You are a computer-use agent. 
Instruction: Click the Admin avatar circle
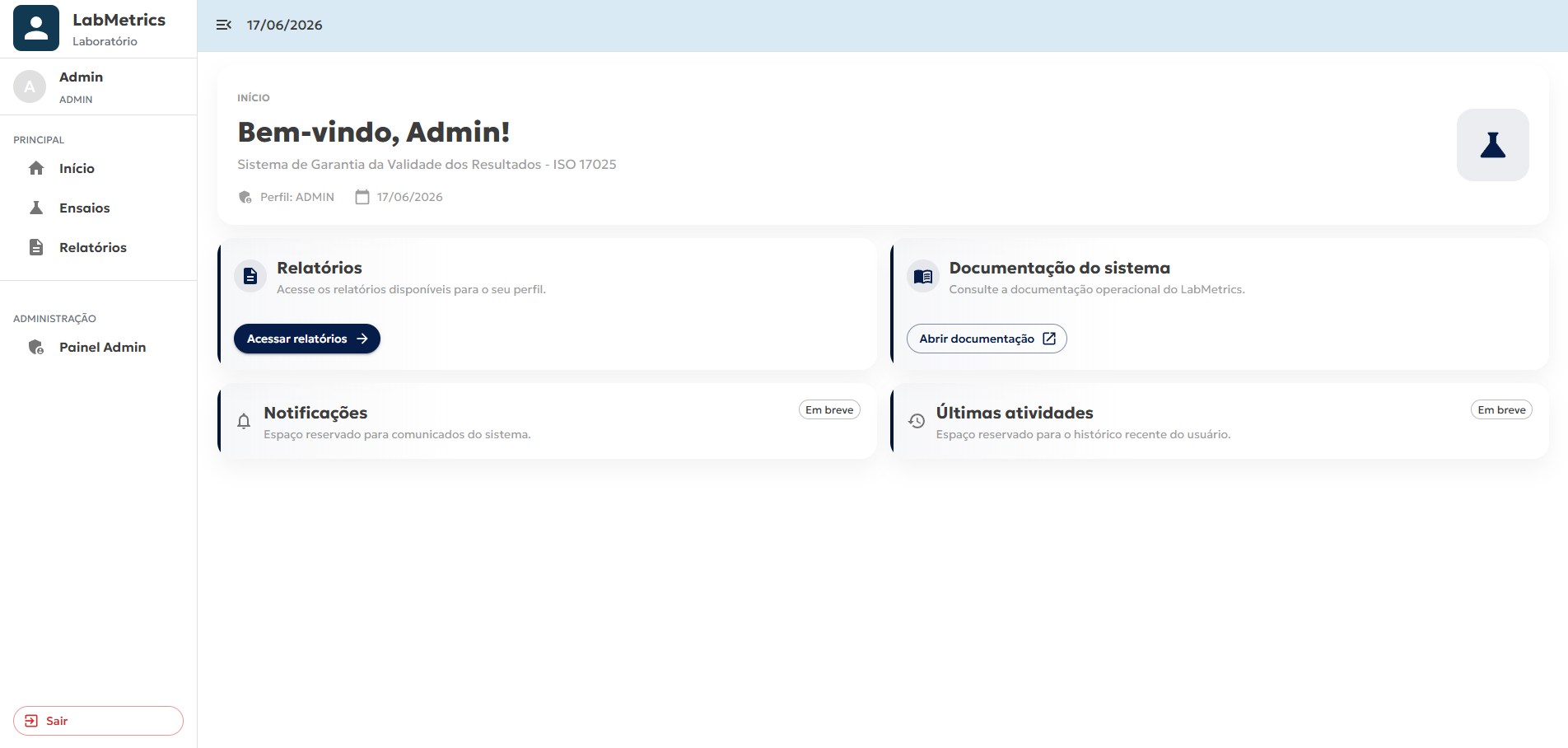[30, 86]
